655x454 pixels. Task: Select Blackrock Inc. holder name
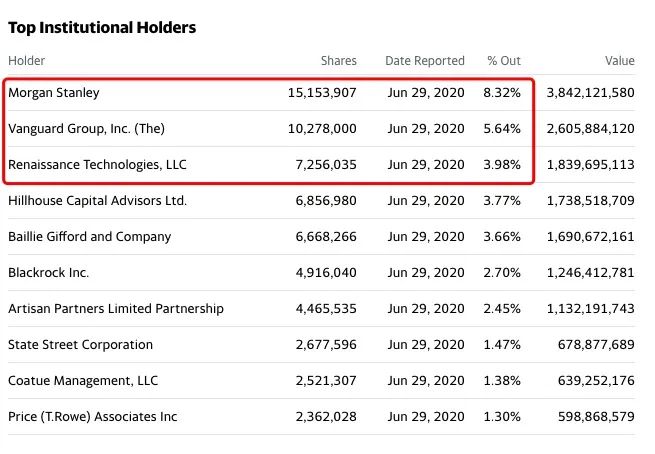pyautogui.click(x=48, y=273)
